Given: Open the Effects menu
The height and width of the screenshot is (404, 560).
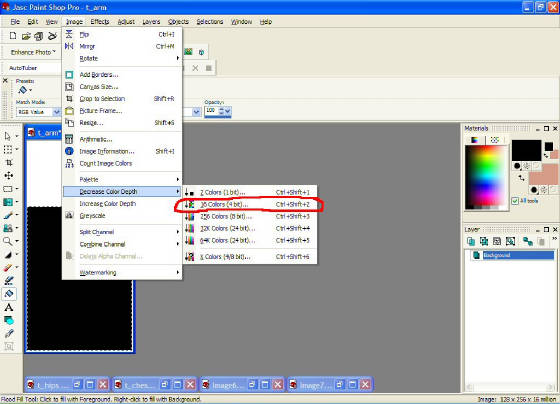Looking at the screenshot, I should pos(100,22).
